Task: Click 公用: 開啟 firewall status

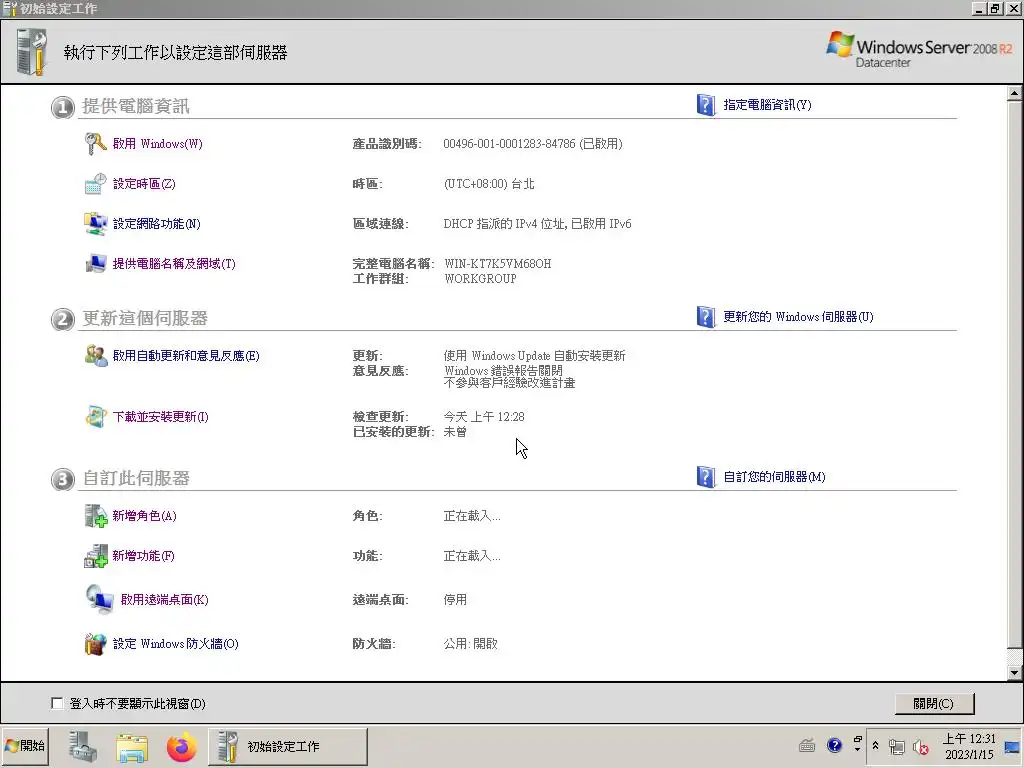Action: click(x=471, y=644)
